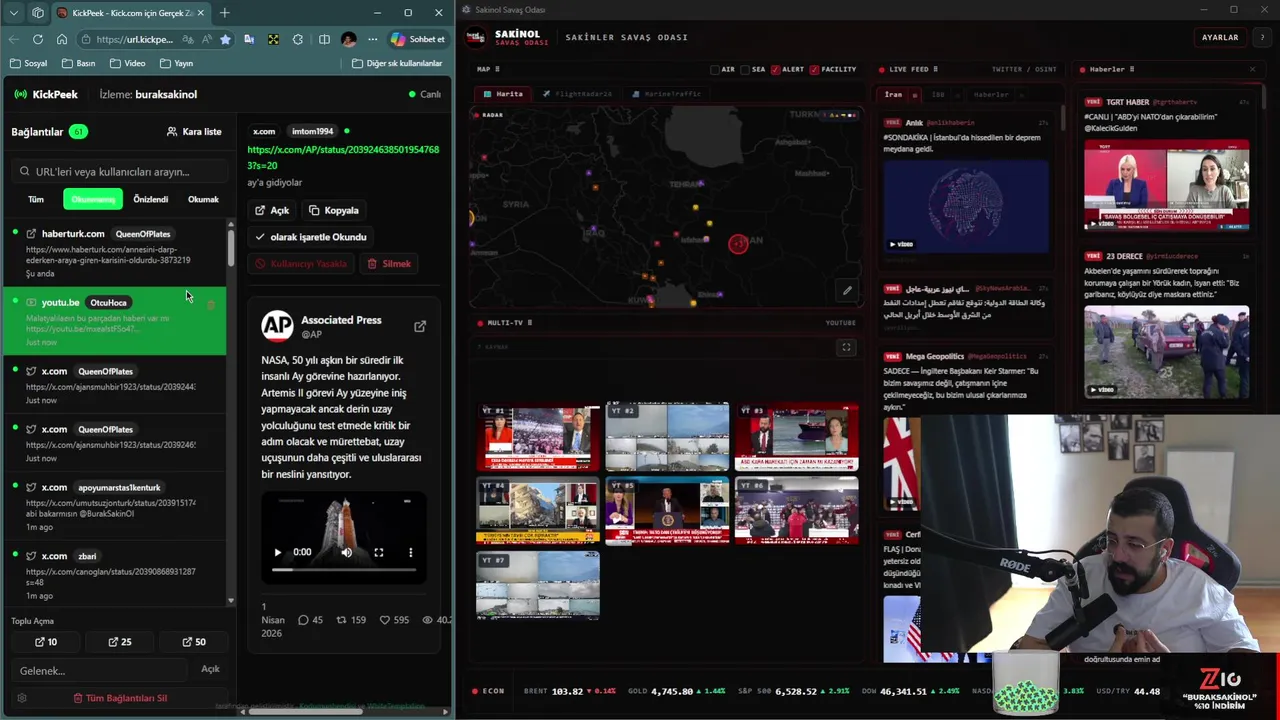Select the x.com link from apoyumarstas1kenturk

point(115,506)
